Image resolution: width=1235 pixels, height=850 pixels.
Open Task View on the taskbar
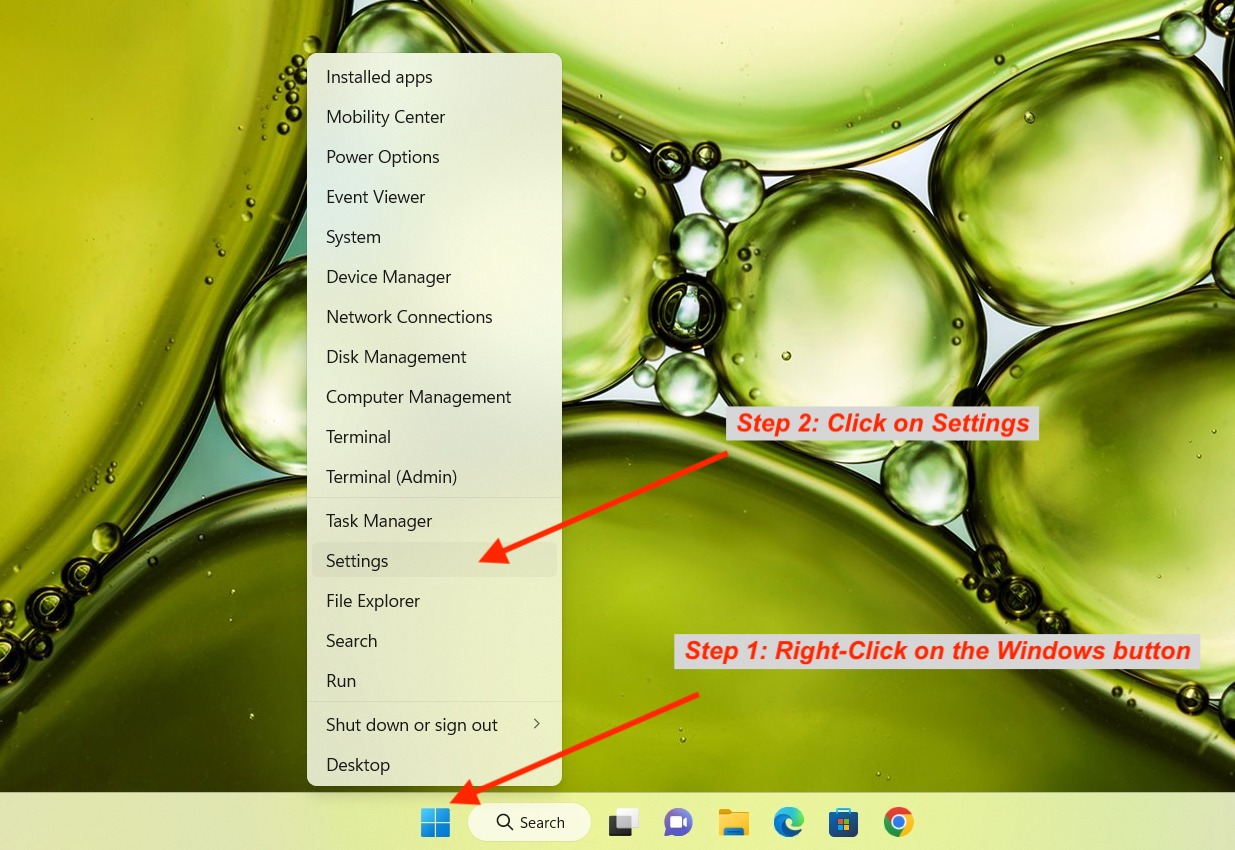(623, 821)
